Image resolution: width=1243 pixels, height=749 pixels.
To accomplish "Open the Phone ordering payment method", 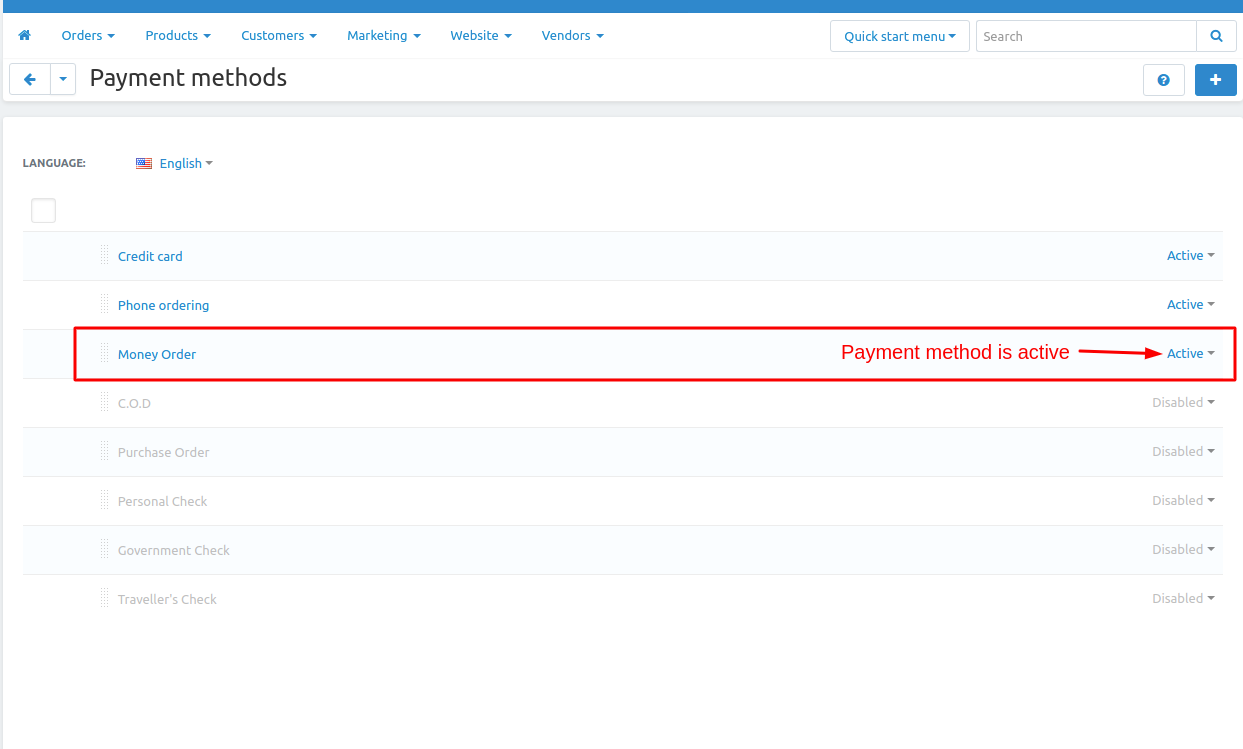I will point(163,305).
